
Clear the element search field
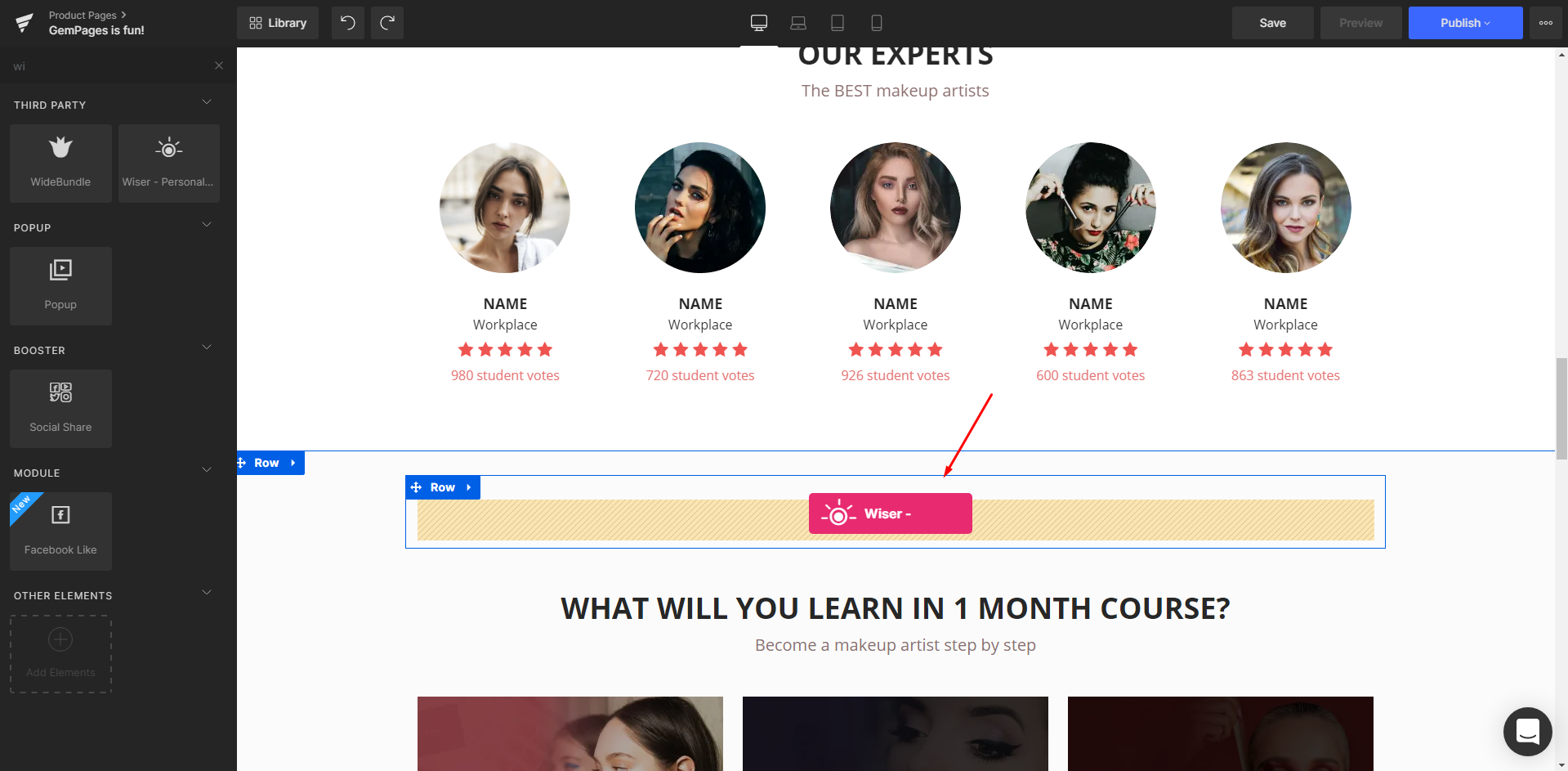click(219, 65)
